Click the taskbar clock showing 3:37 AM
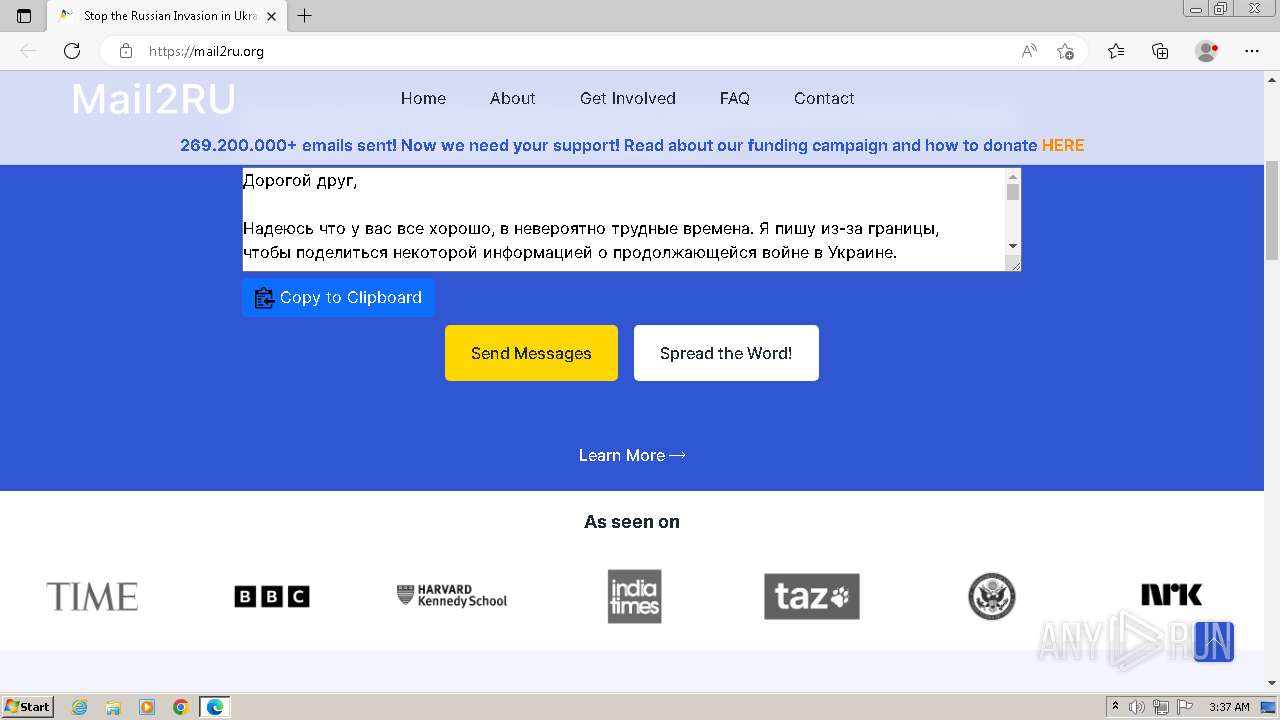The width and height of the screenshot is (1280, 720). (1229, 707)
